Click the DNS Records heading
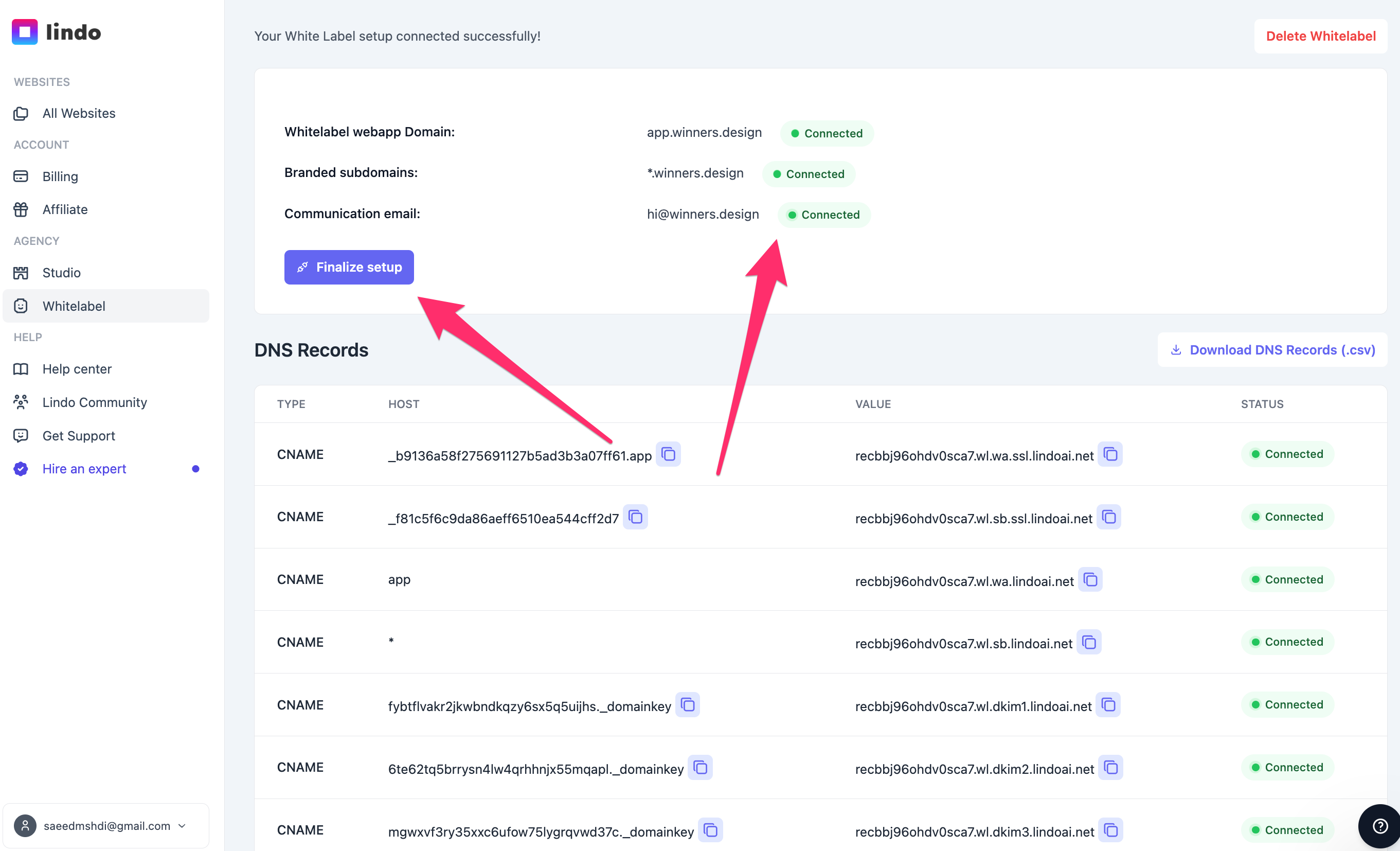Image resolution: width=1400 pixels, height=851 pixels. pyautogui.click(x=311, y=350)
